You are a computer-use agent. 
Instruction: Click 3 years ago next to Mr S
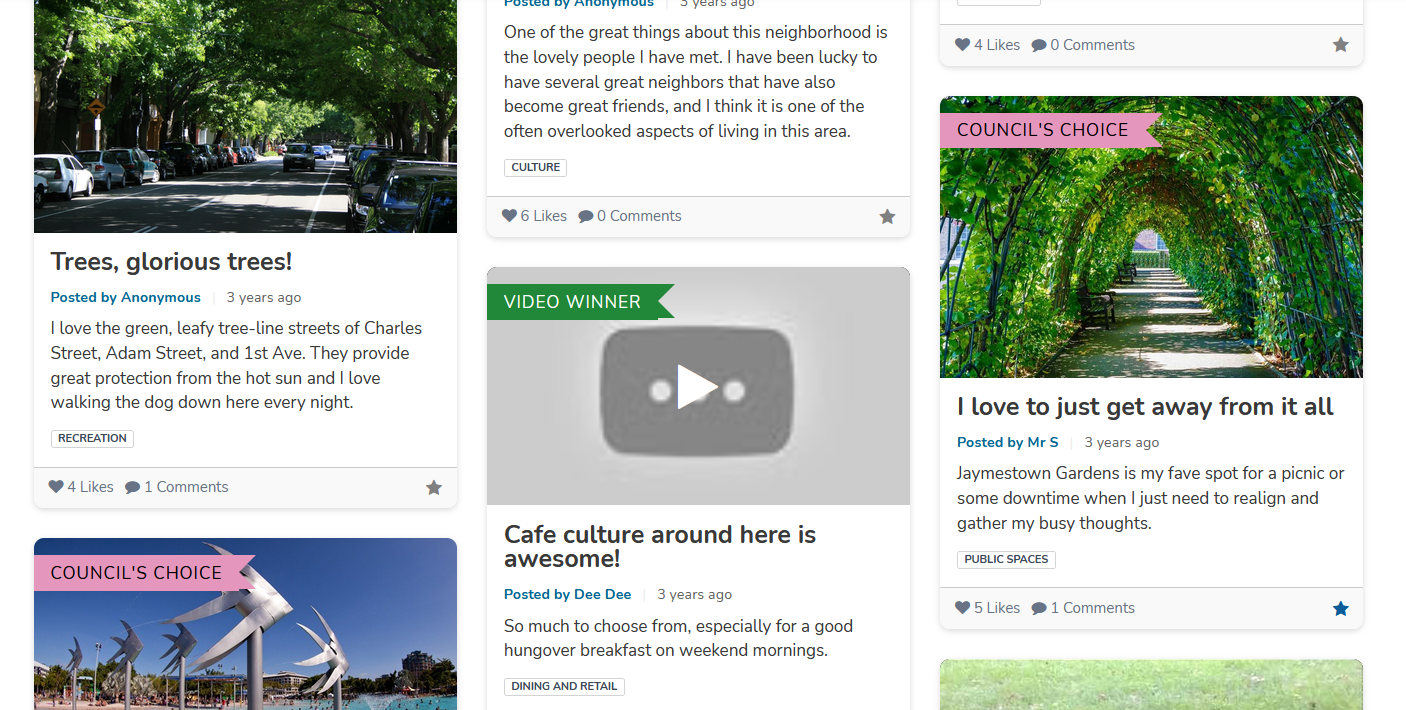click(1122, 442)
